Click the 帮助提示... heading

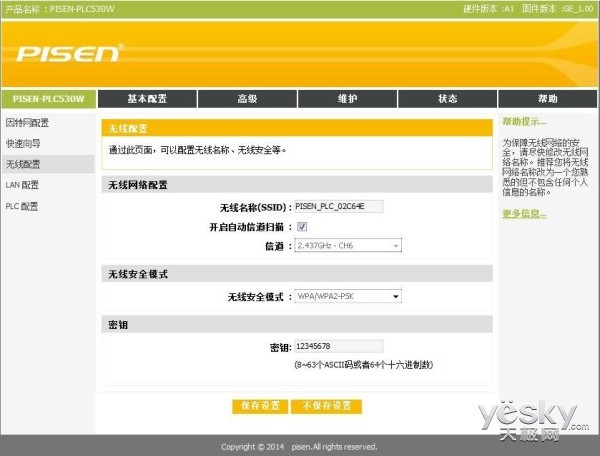(524, 122)
